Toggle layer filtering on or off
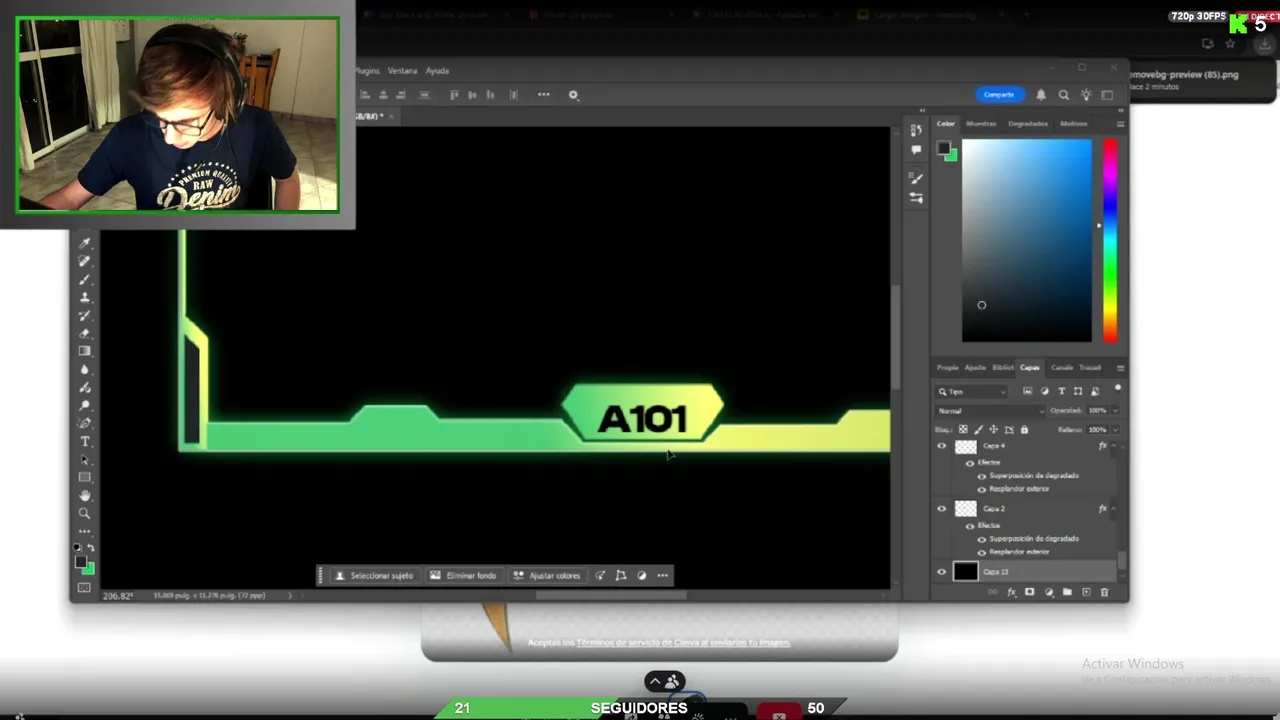Screen dimensions: 1280x720 pos(1118,388)
